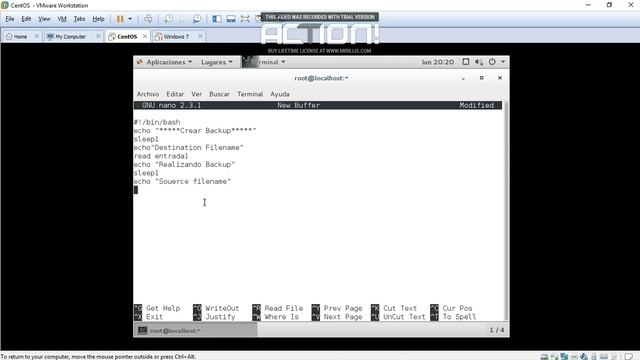Minimize the root@localhost terminal window
Screen dimensions: 640x360
tap(463, 78)
